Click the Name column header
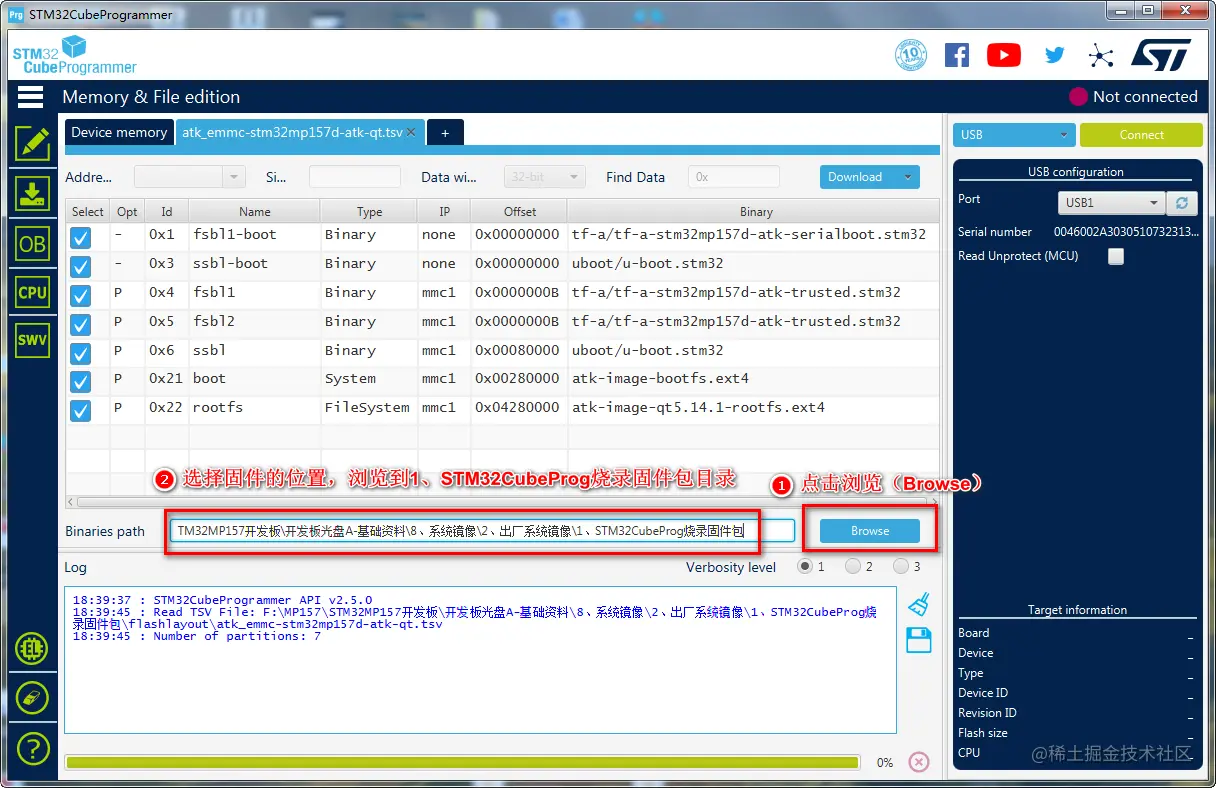This screenshot has width=1216, height=788. click(x=255, y=212)
